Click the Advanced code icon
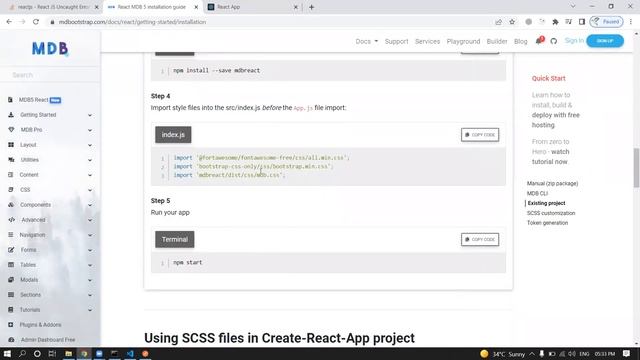 click(11, 220)
